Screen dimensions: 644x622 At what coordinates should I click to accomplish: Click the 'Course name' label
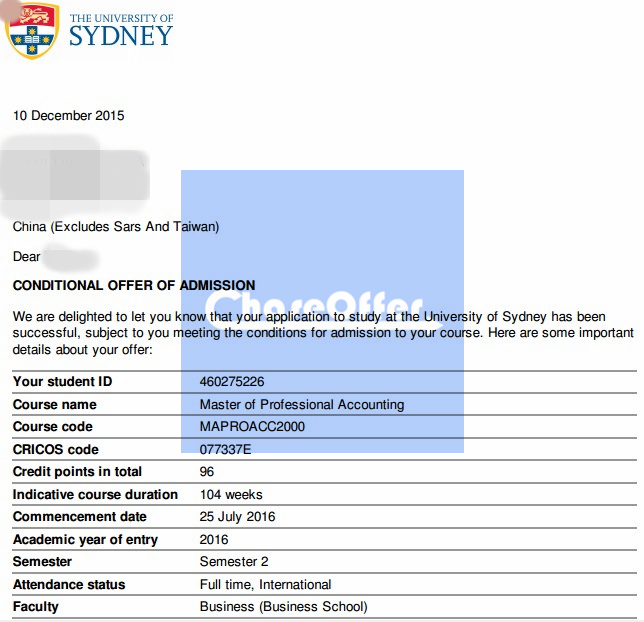(55, 404)
